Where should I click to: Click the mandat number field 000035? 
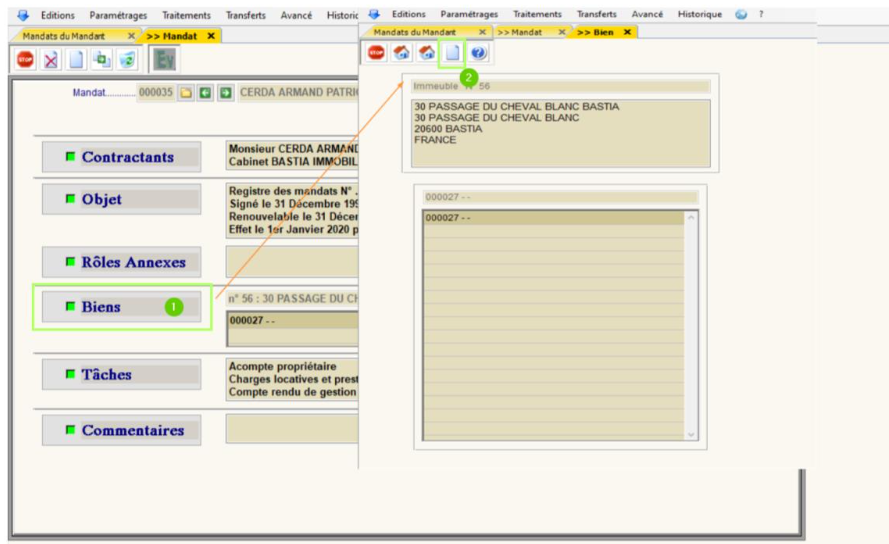155,92
